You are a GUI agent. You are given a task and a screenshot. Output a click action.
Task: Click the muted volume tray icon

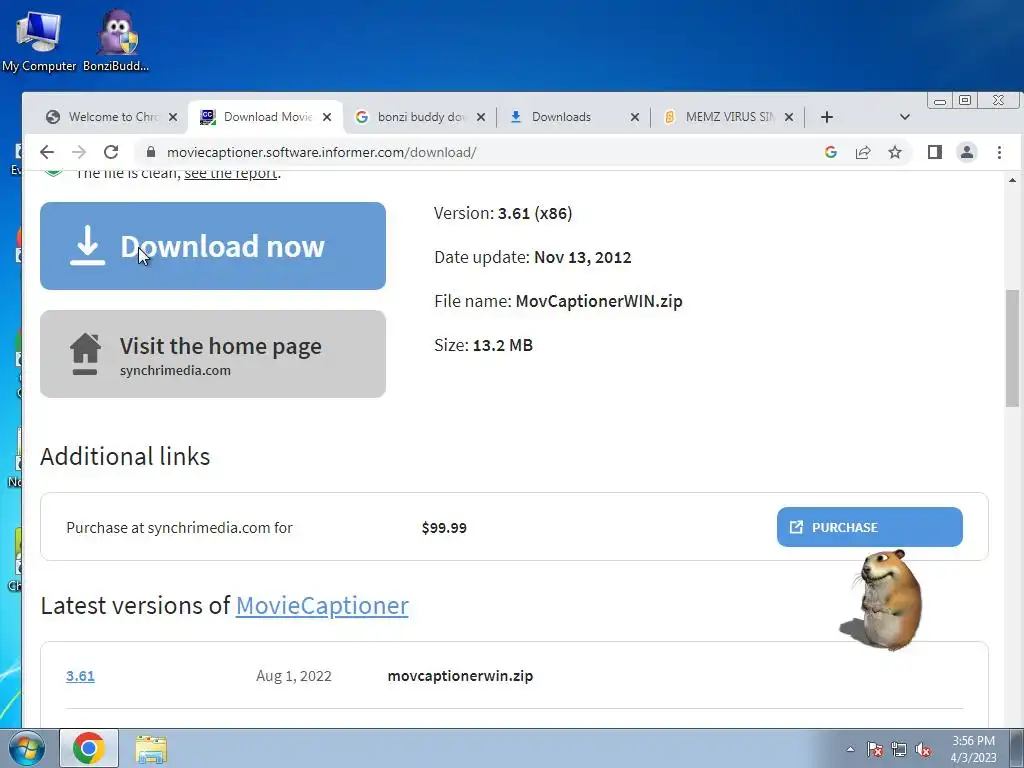click(x=923, y=749)
